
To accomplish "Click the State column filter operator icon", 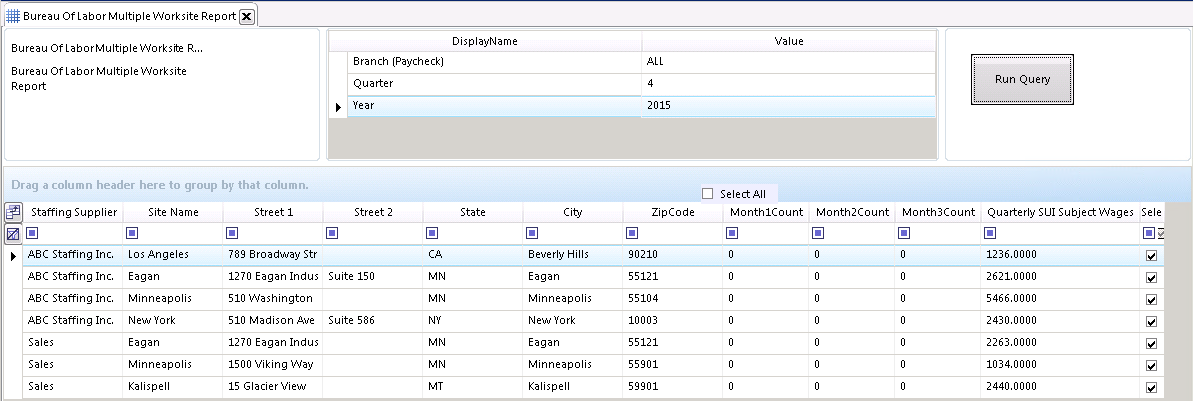I will (433, 233).
